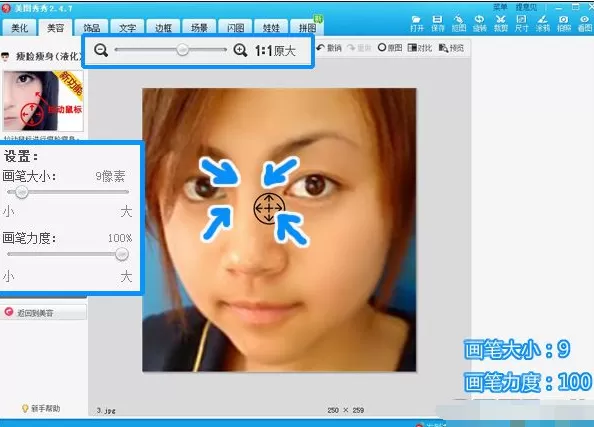
Task: Click the 旋转 (Rotate) icon
Action: [x=480, y=23]
